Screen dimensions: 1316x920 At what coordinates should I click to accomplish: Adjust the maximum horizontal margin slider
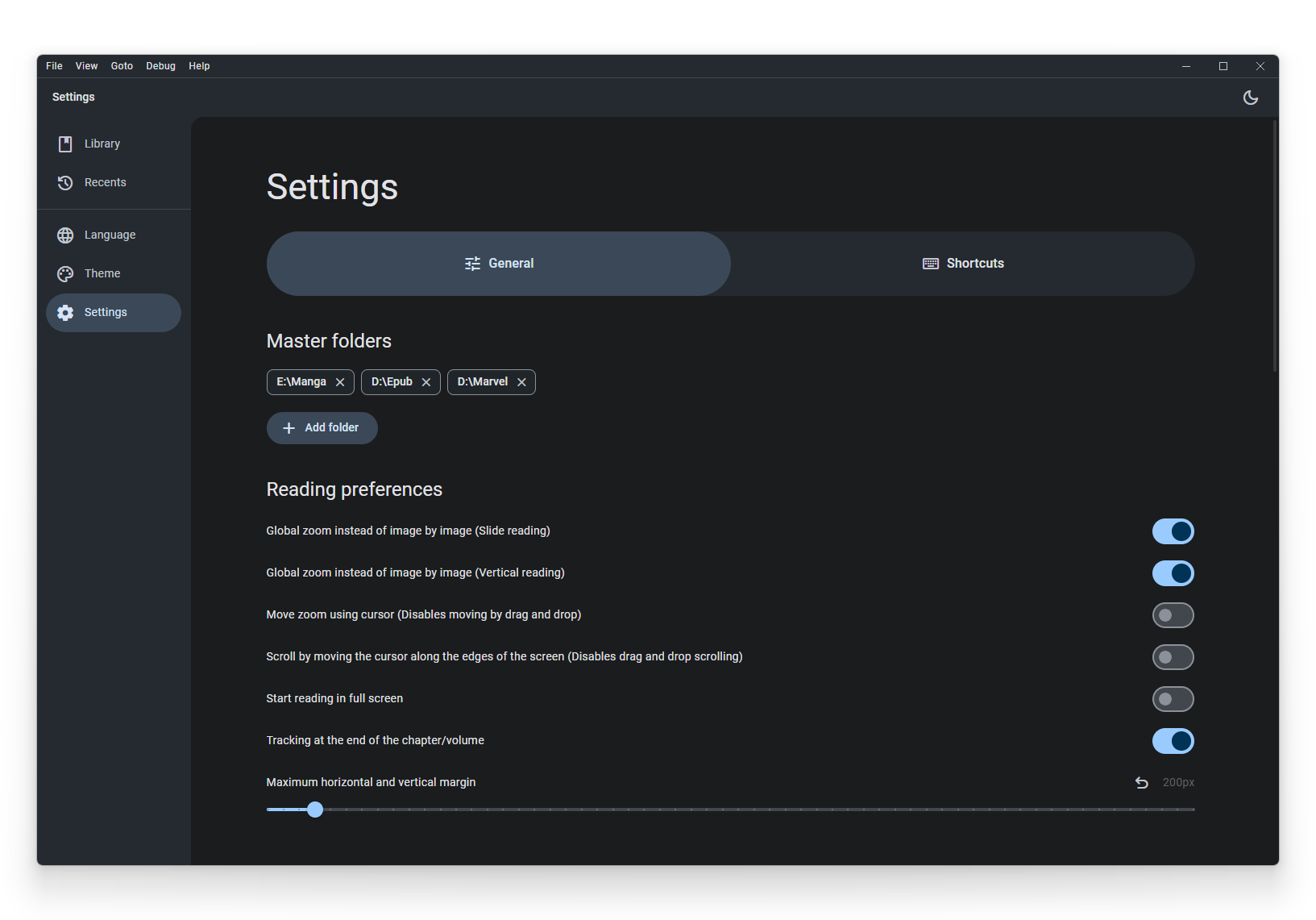pyautogui.click(x=314, y=810)
